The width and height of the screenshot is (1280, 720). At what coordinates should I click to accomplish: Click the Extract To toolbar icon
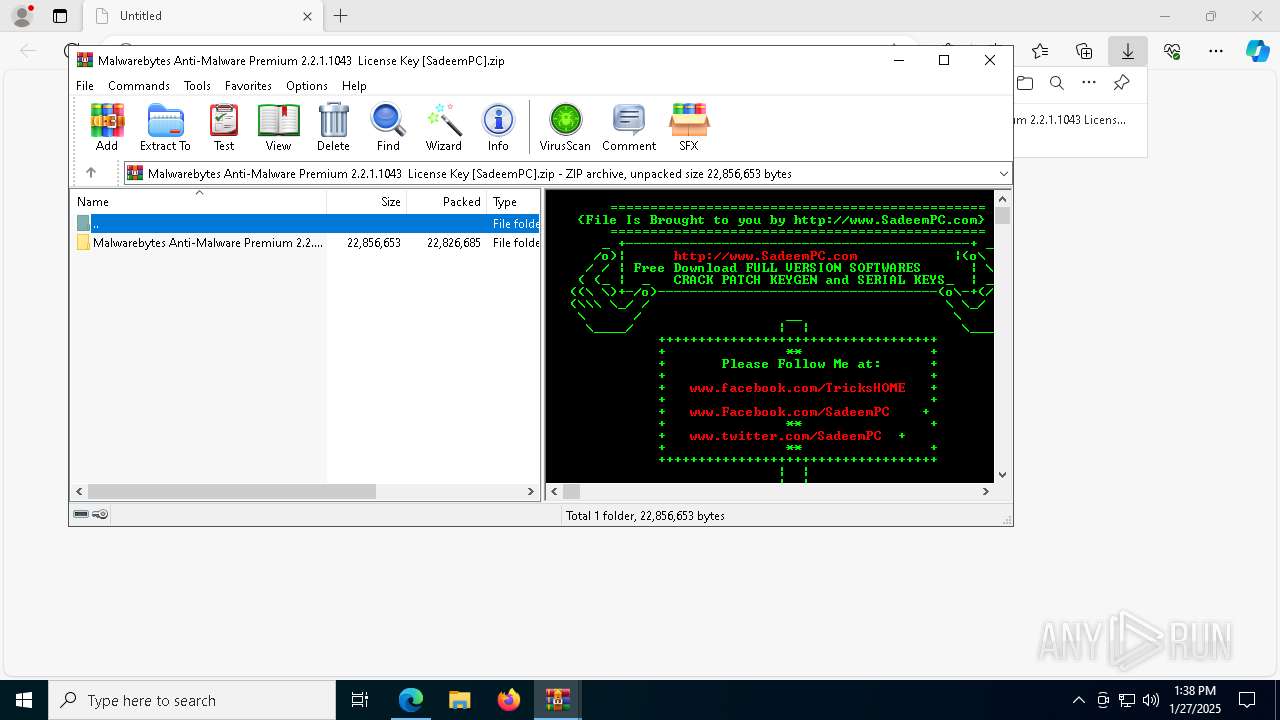point(165,127)
